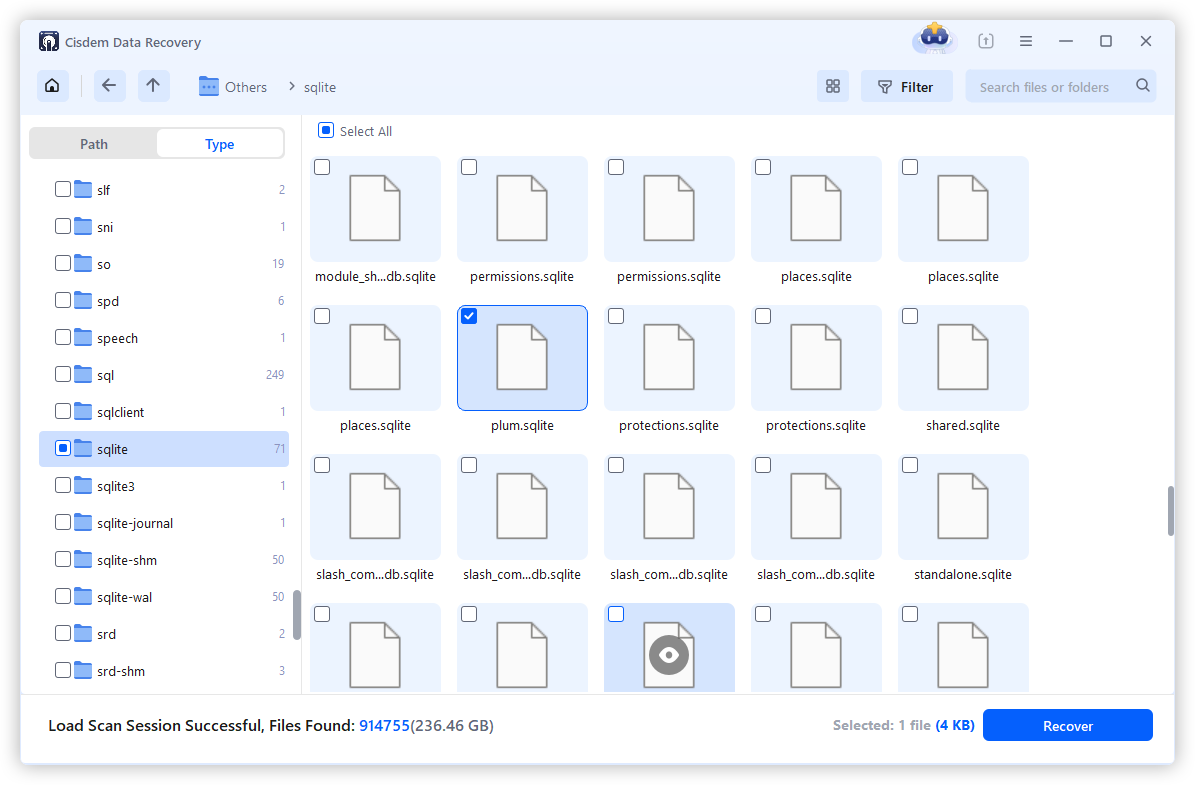Switch to the Type tab
This screenshot has height=785, width=1195.
pyautogui.click(x=219, y=143)
